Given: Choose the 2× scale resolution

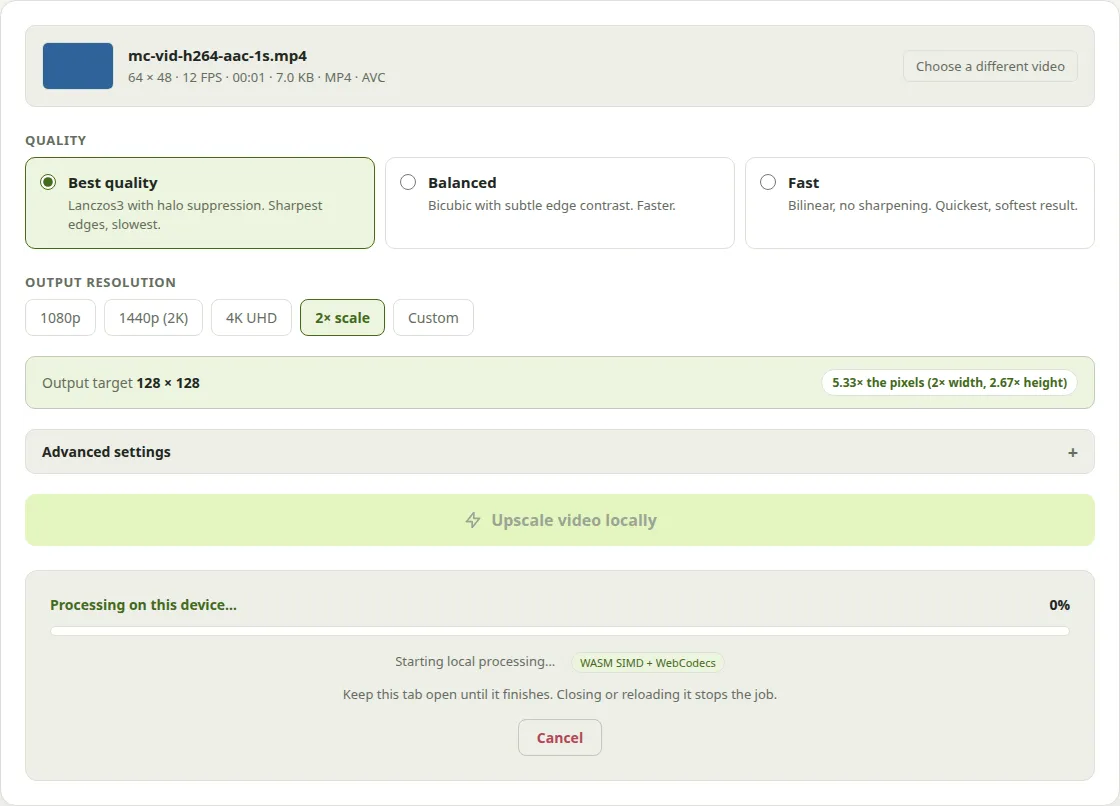Looking at the screenshot, I should pyautogui.click(x=342, y=317).
